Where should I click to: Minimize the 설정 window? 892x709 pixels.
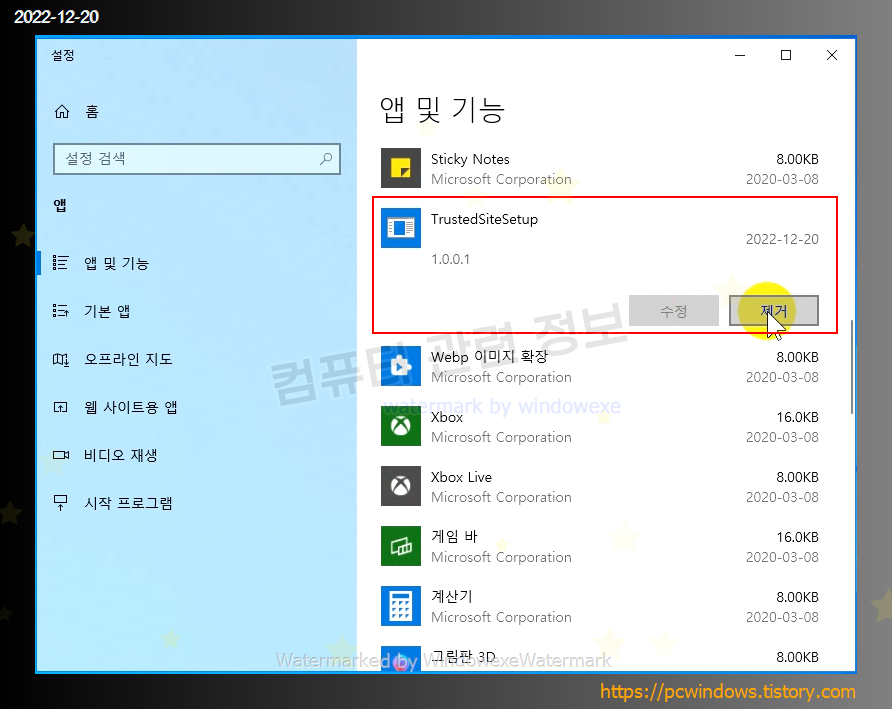point(740,55)
